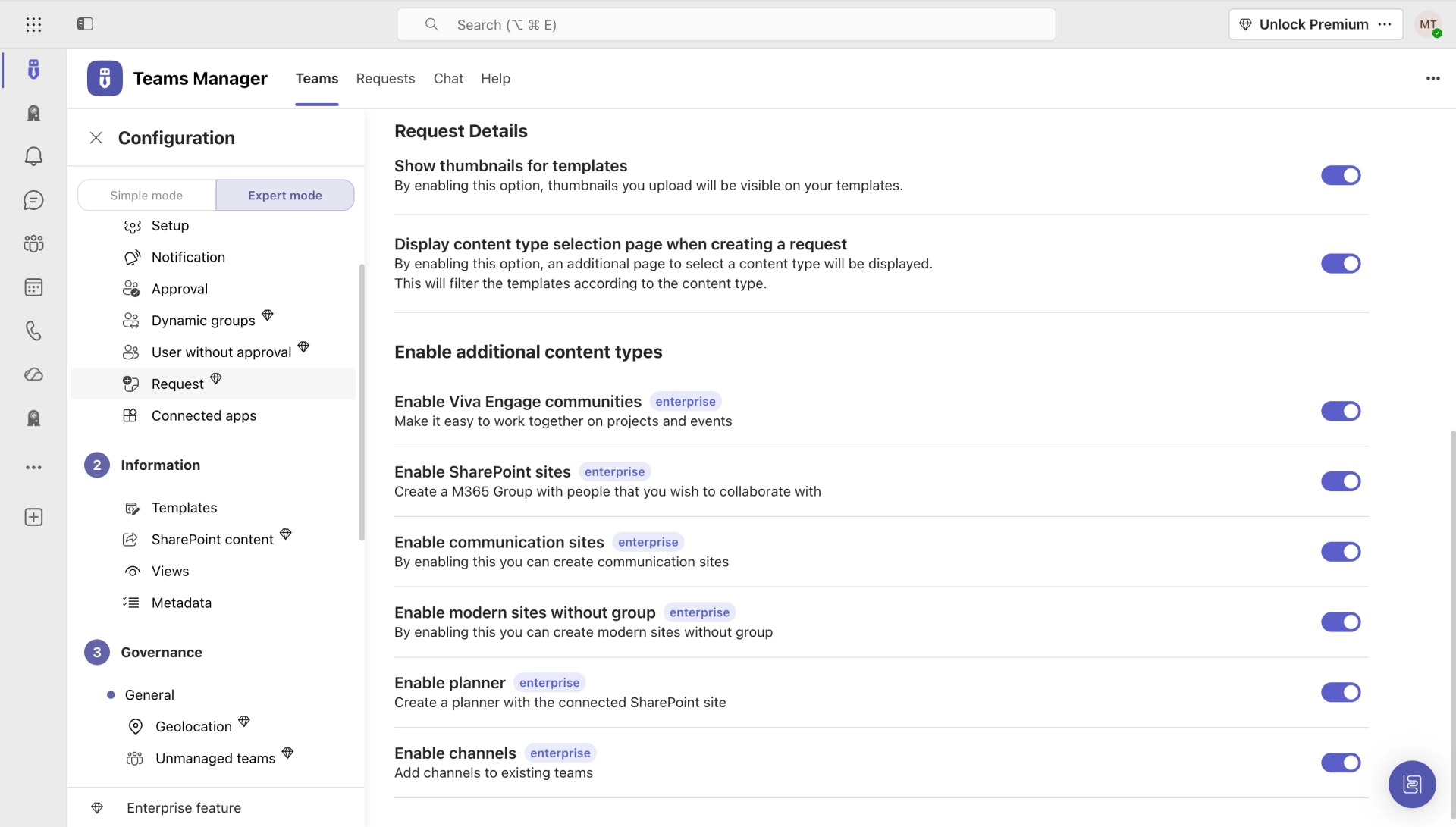Open the apps grid launcher
Image resolution: width=1456 pixels, height=827 pixels.
coord(33,24)
